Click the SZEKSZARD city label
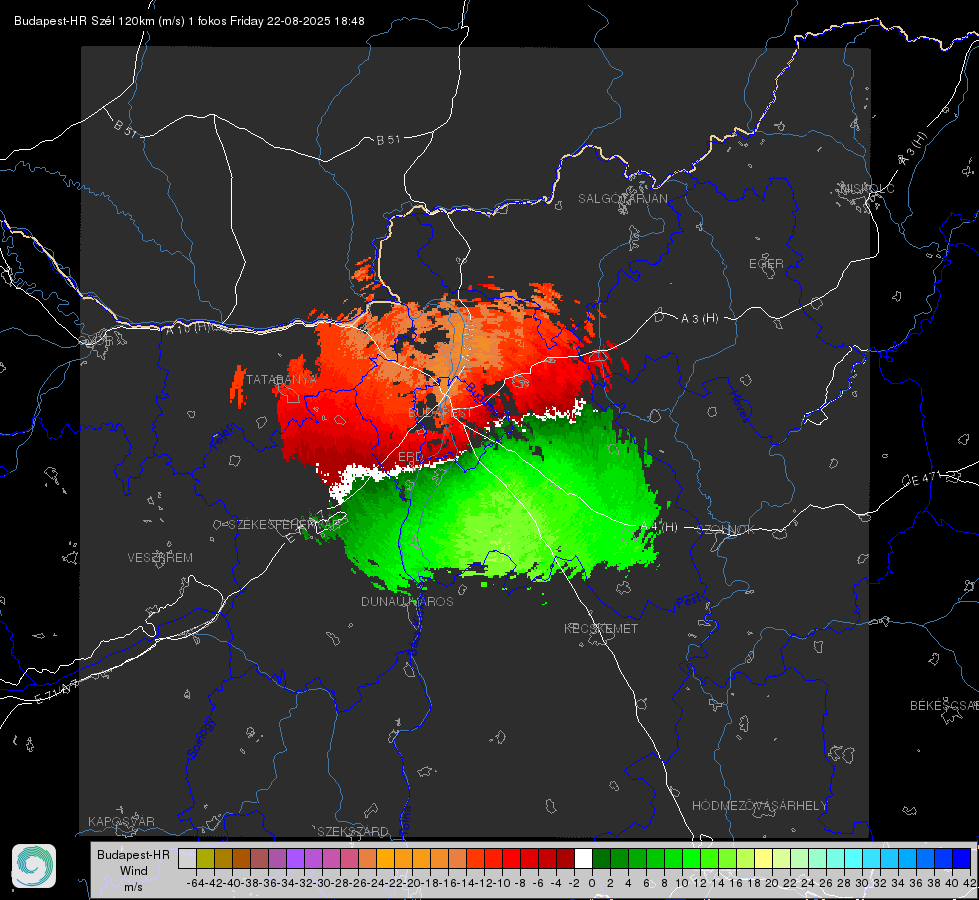This screenshot has height=900, width=979. (353, 831)
